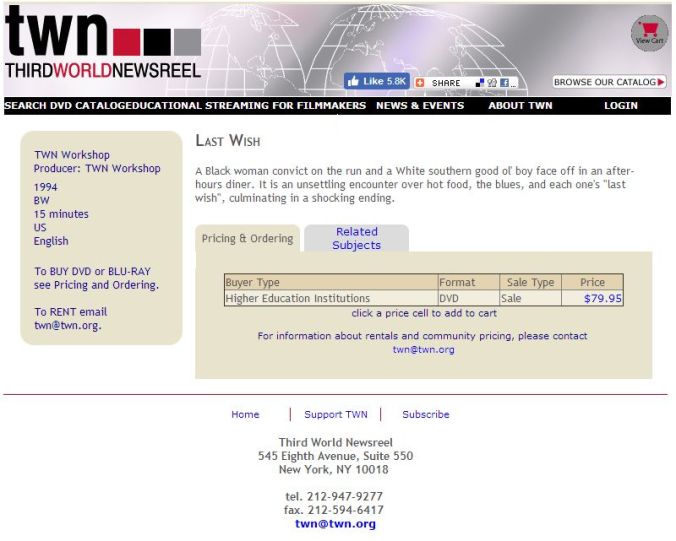The width and height of the screenshot is (676, 541).
Task: Share via the small Facebook icon
Action: [x=503, y=83]
